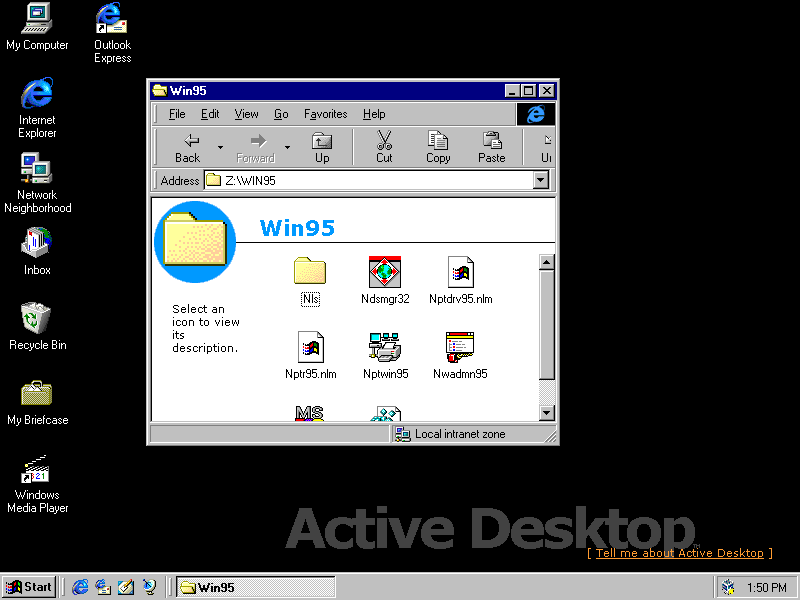Click the blue "Win95" folder heading

297,228
